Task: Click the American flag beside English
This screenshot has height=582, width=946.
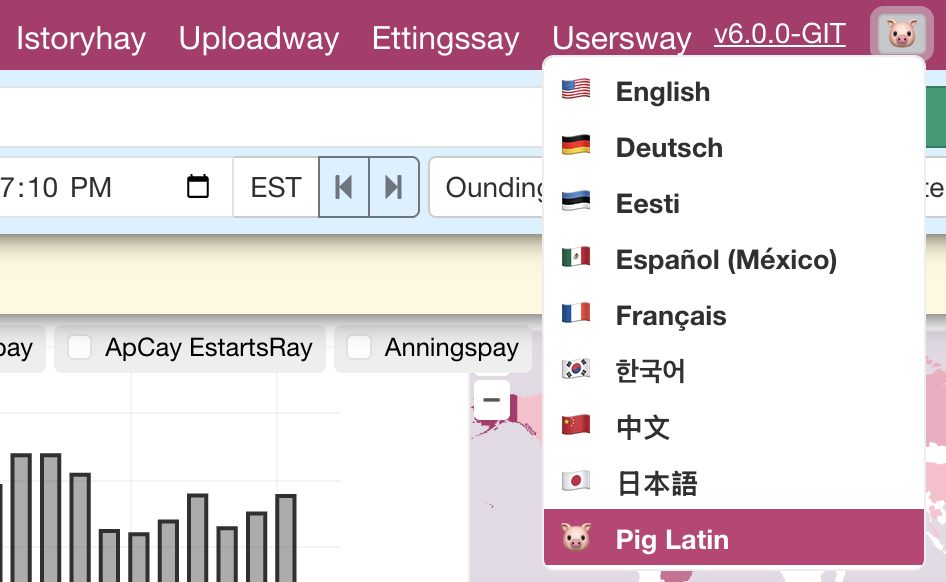Action: pyautogui.click(x=575, y=91)
